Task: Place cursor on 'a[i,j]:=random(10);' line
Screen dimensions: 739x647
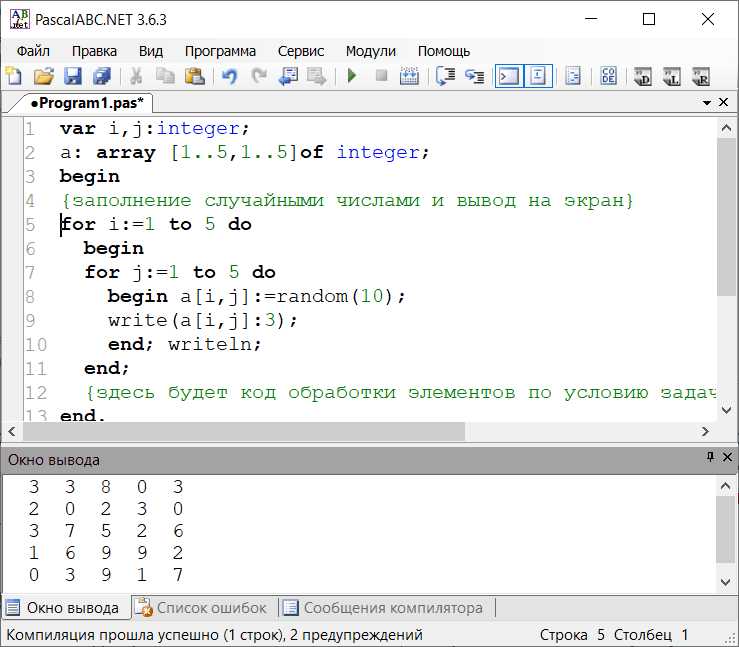Action: pyautogui.click(x=256, y=296)
